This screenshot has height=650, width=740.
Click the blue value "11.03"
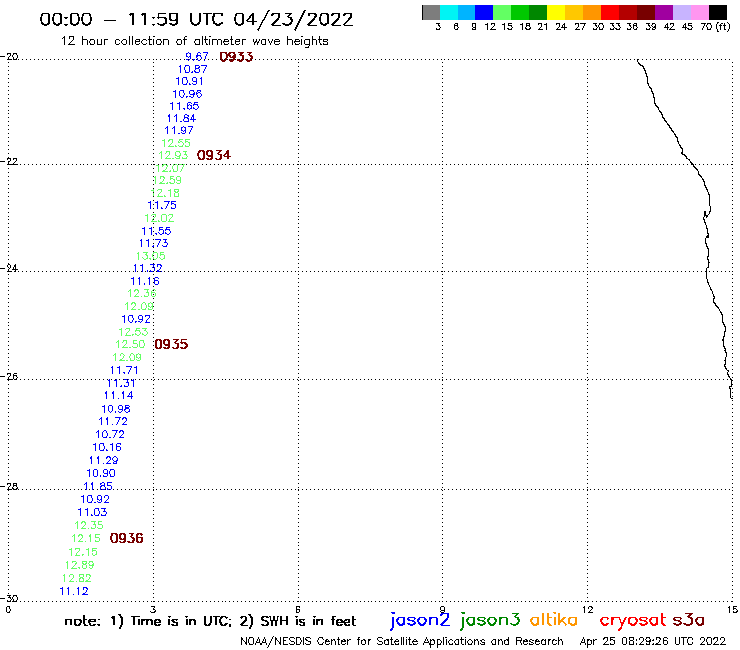coord(92,512)
